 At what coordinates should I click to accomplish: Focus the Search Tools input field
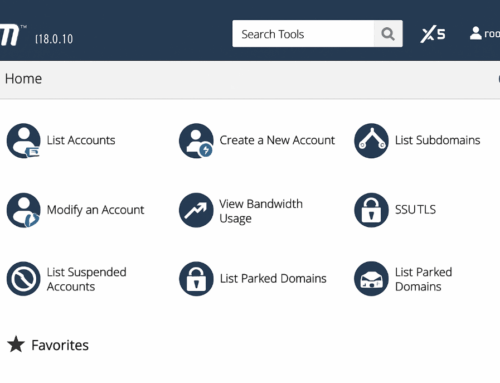coord(303,34)
